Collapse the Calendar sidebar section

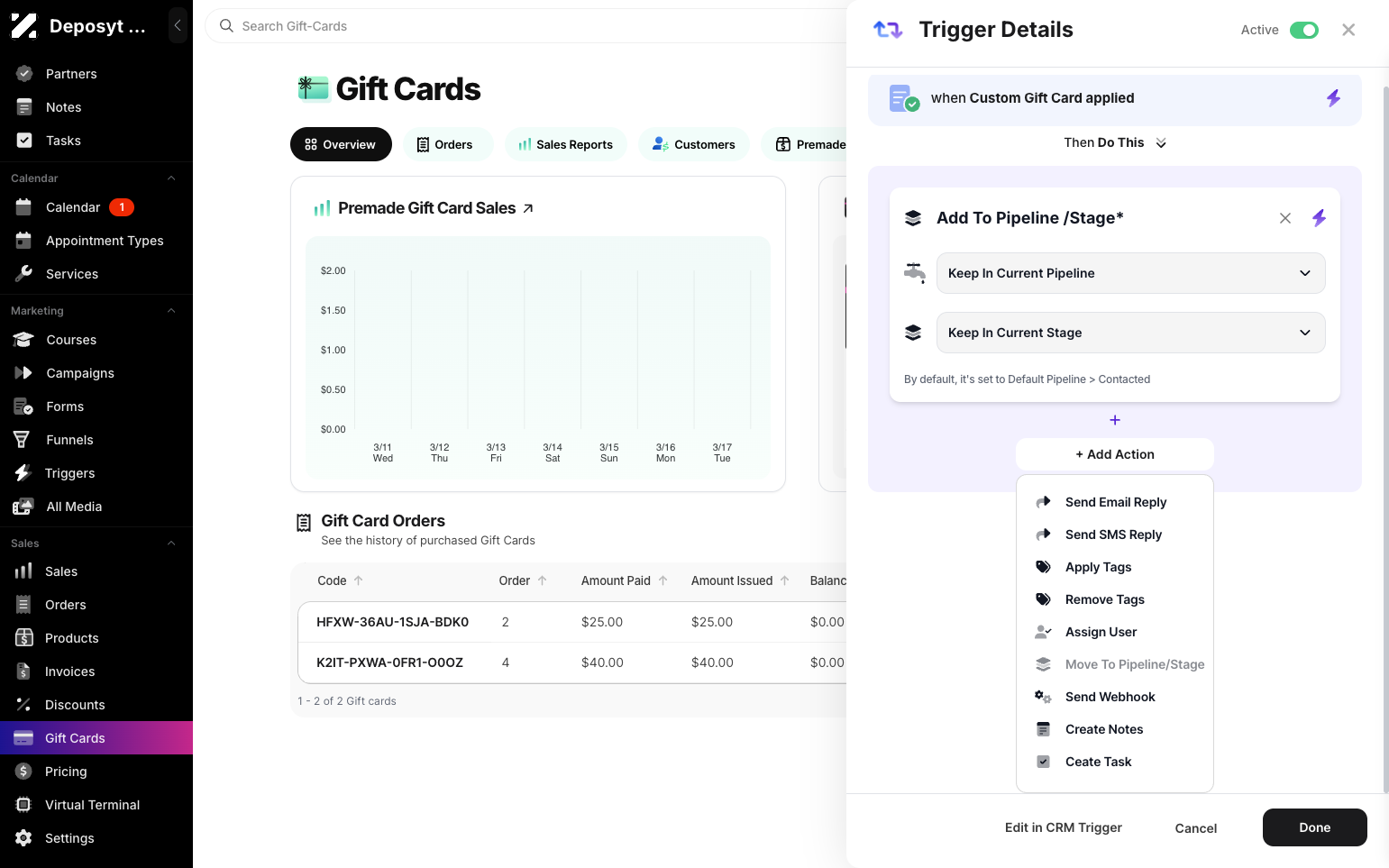[x=171, y=178]
